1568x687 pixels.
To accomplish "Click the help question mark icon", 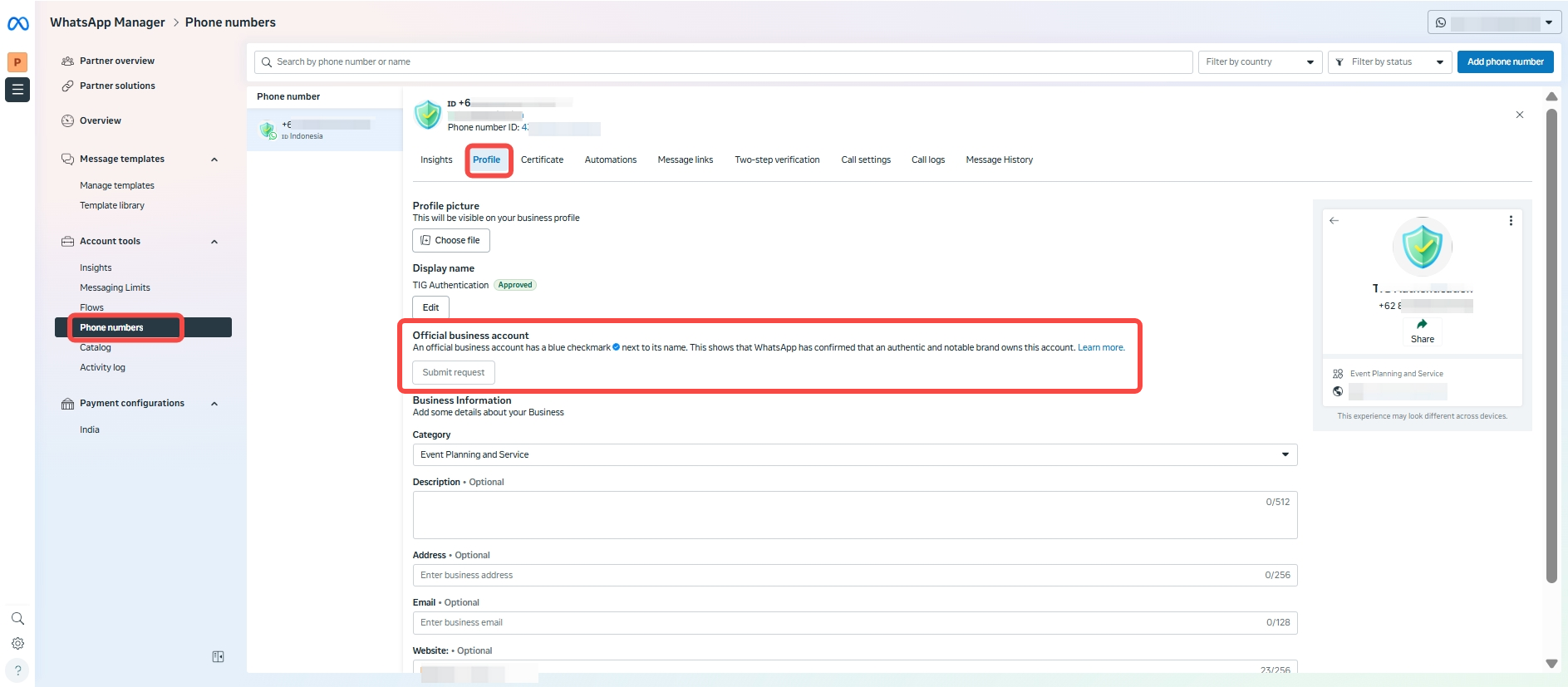I will click(x=17, y=670).
